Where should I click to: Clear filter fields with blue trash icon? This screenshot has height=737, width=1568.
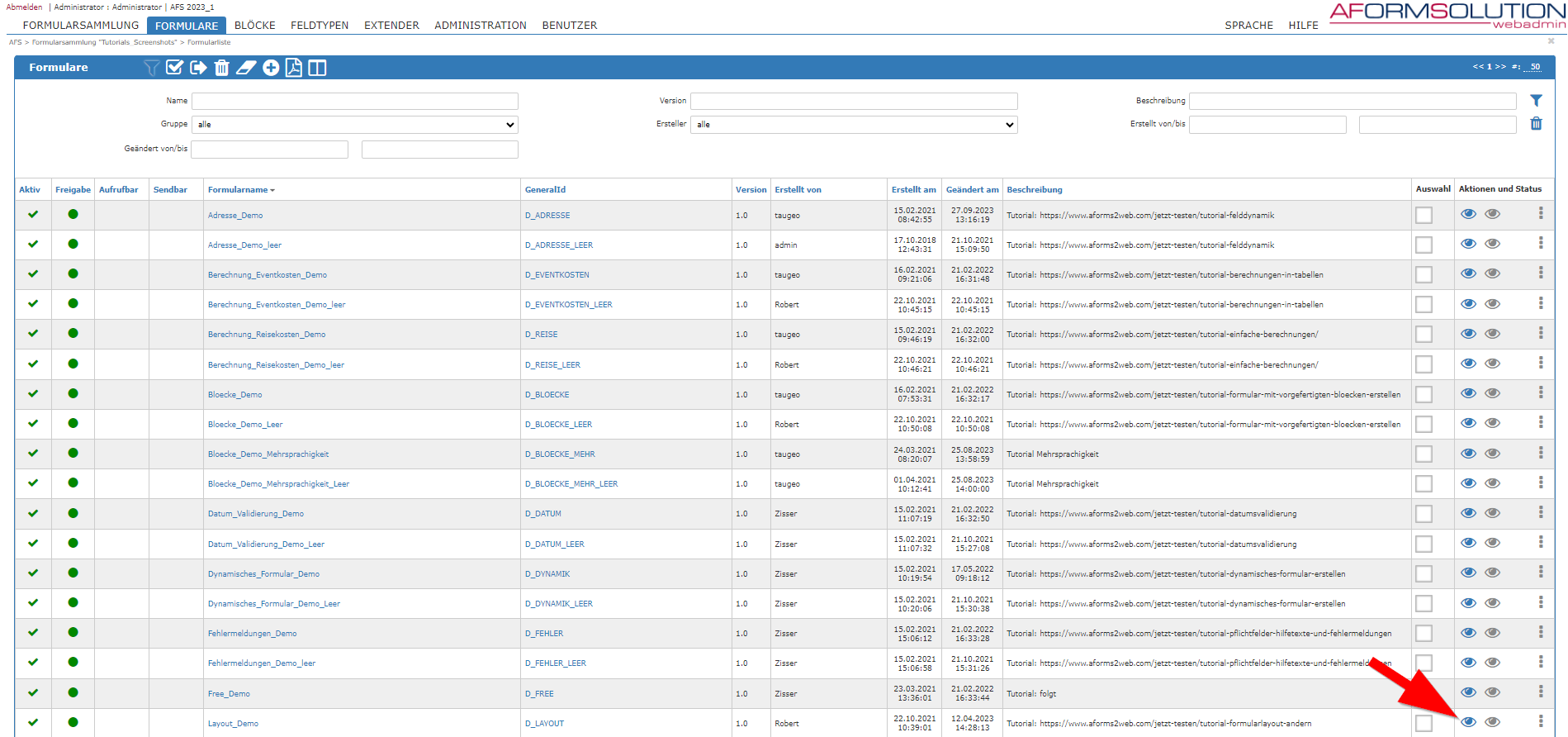pos(1536,124)
